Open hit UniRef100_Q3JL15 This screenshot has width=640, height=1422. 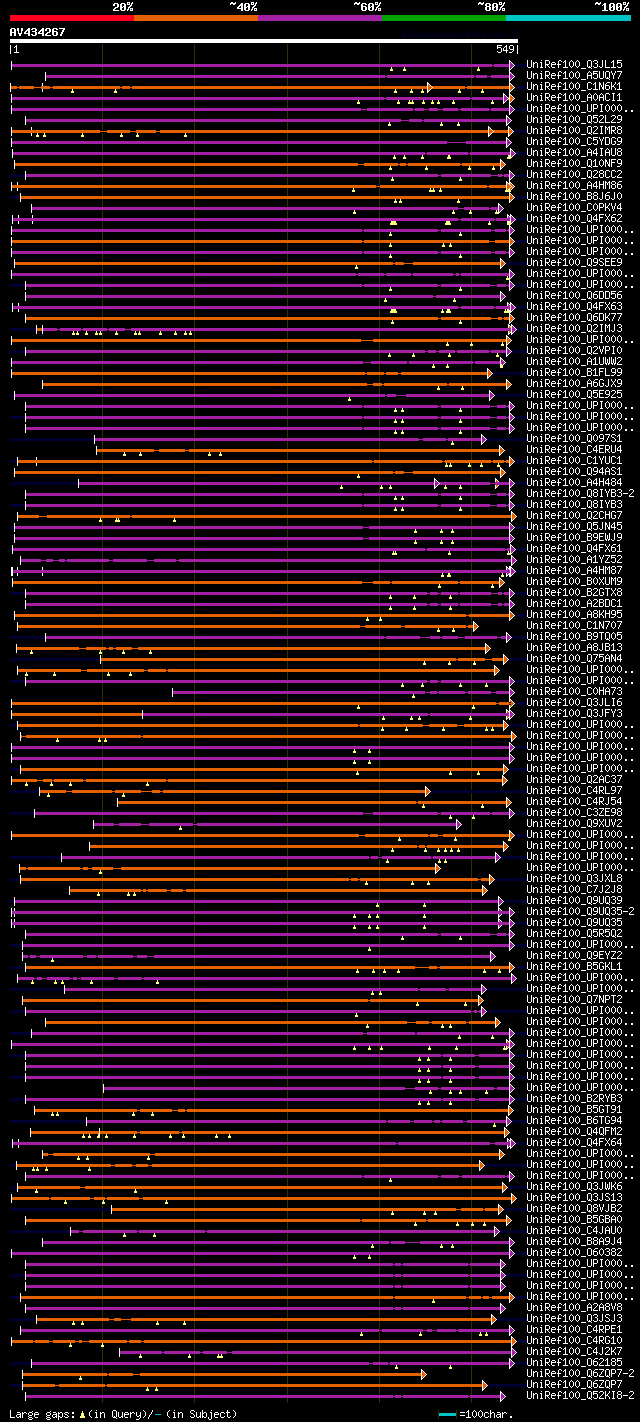[x=574, y=64]
